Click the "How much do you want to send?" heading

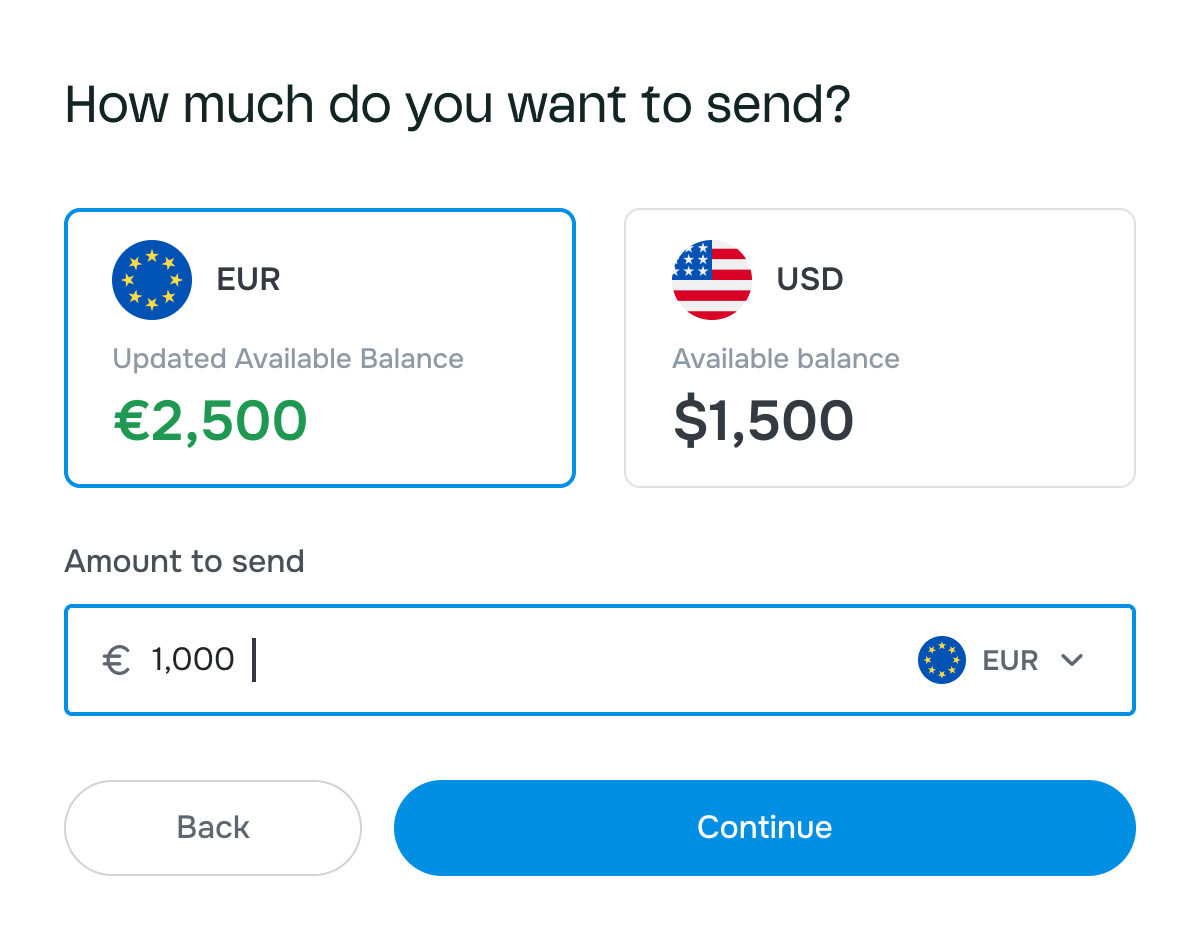click(457, 105)
